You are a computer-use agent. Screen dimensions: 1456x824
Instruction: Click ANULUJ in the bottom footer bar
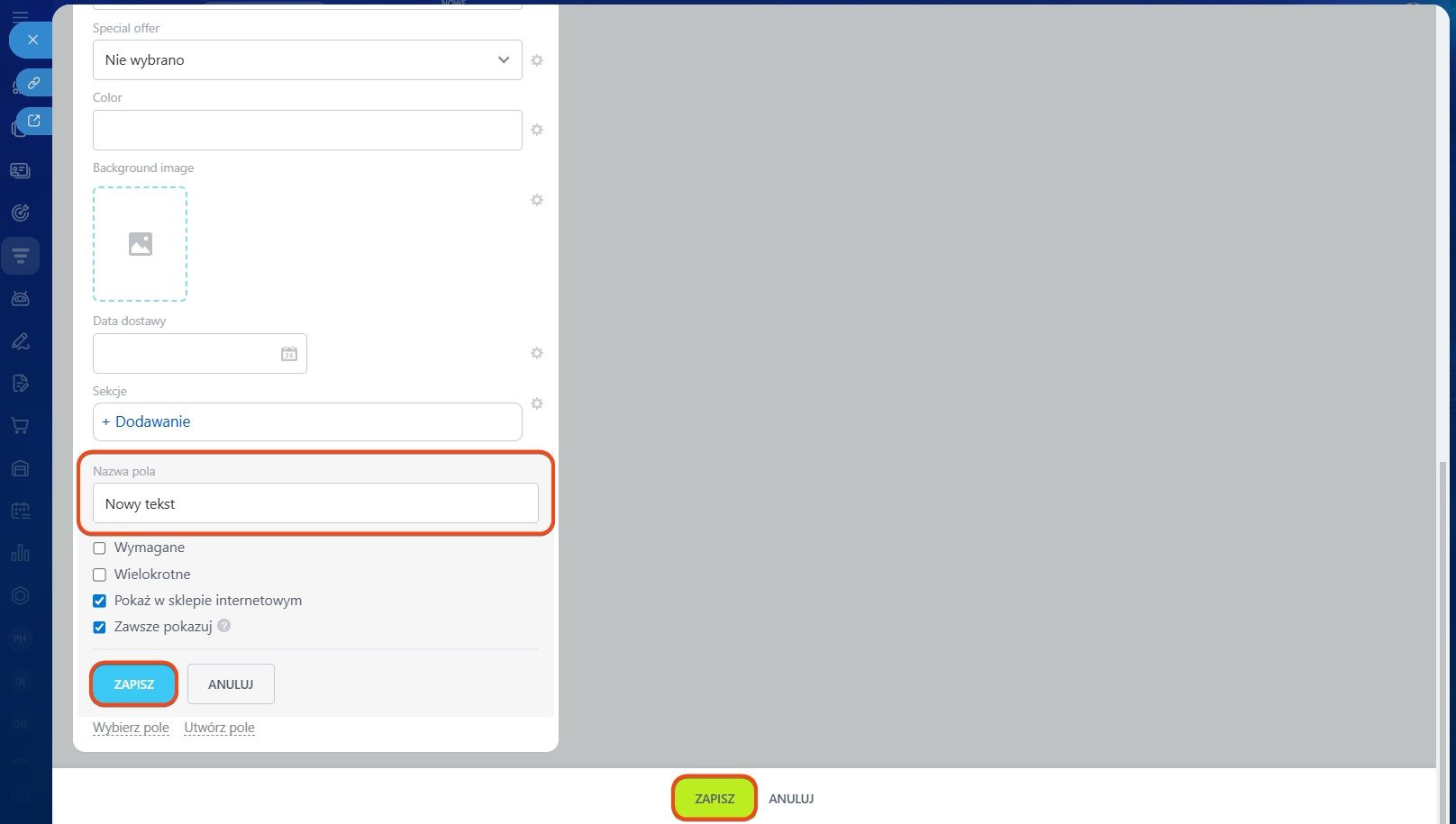click(x=791, y=799)
